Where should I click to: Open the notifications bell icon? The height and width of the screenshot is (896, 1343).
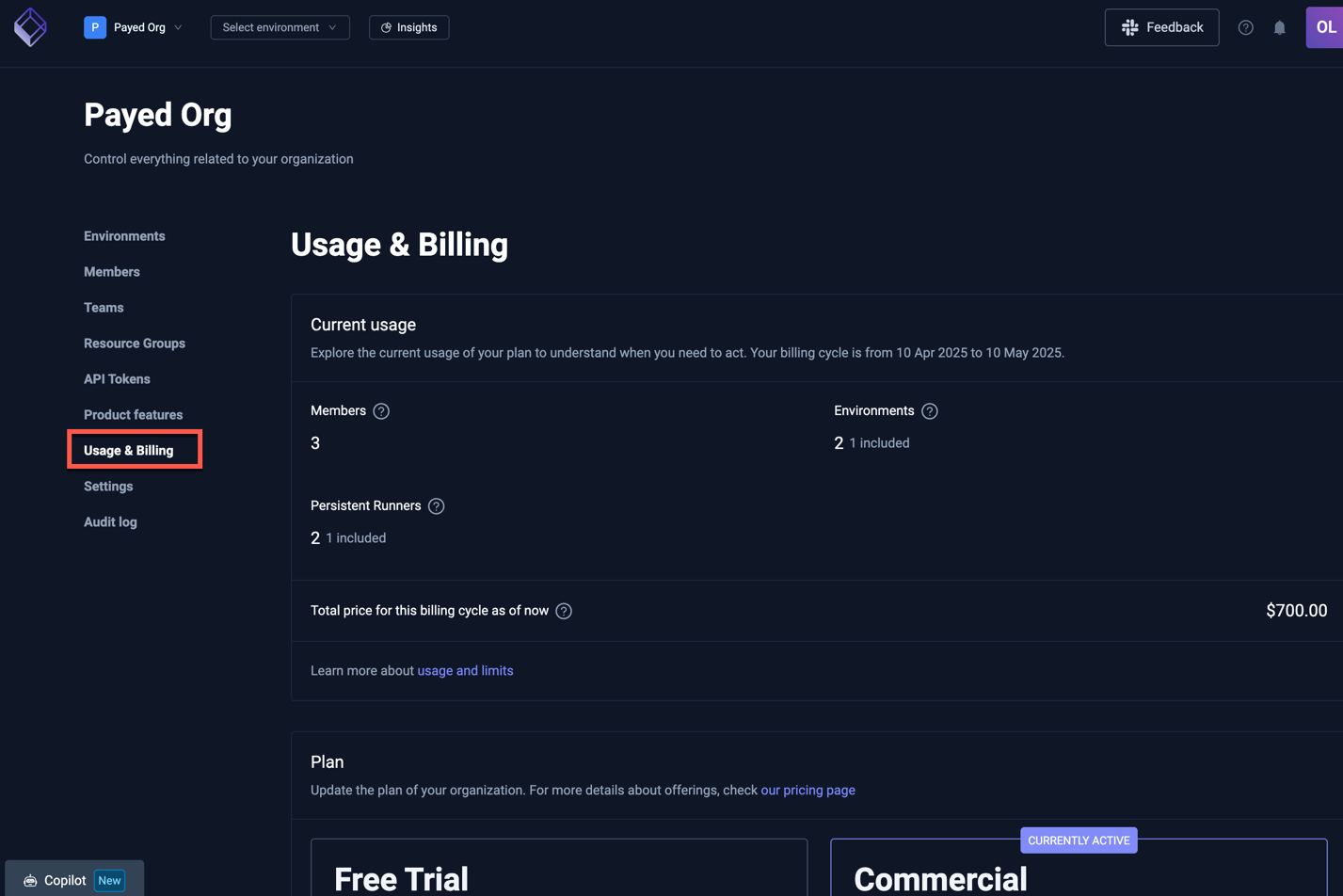[x=1279, y=27]
